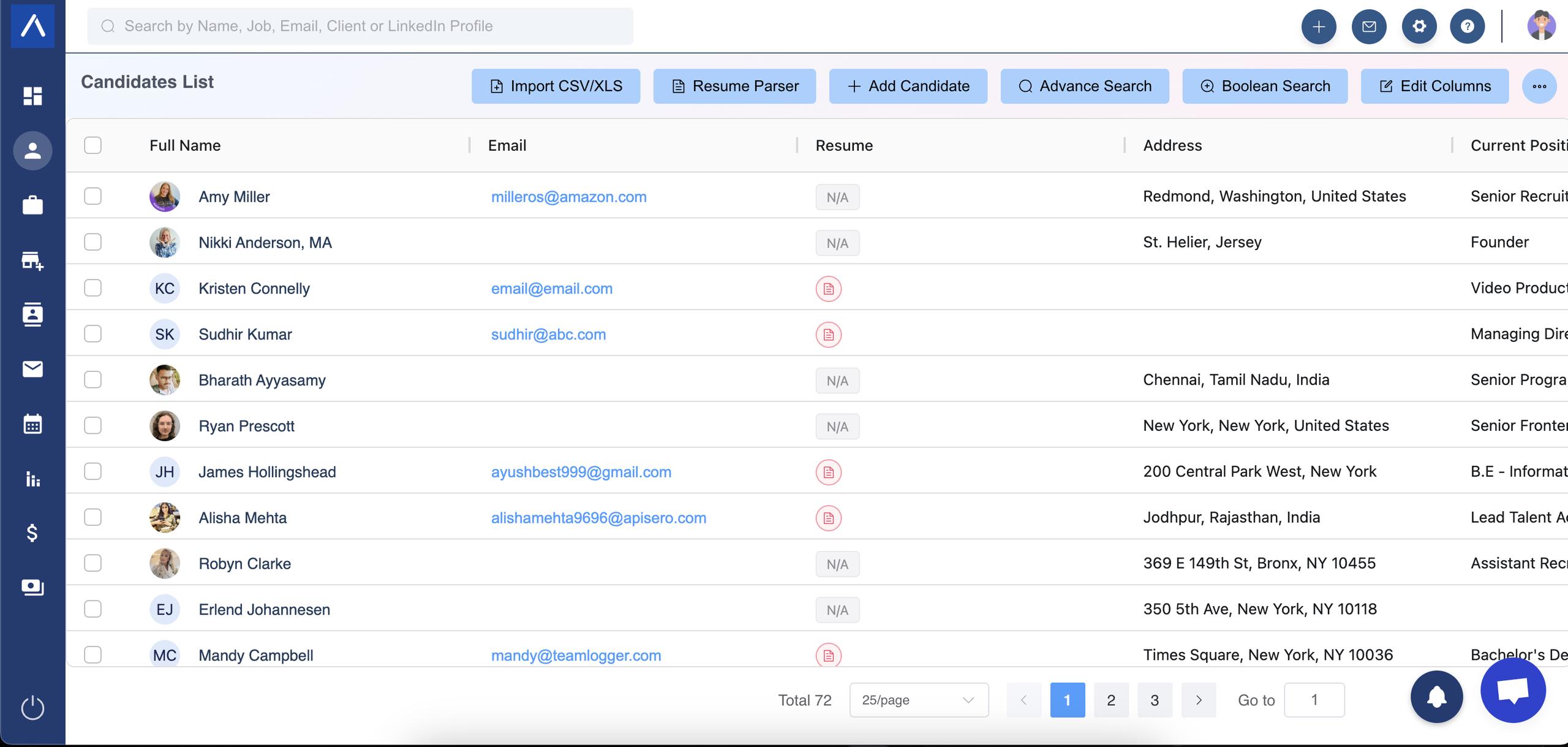Click the notification bell icon
Viewport: 1568px width, 747px height.
1436,697
